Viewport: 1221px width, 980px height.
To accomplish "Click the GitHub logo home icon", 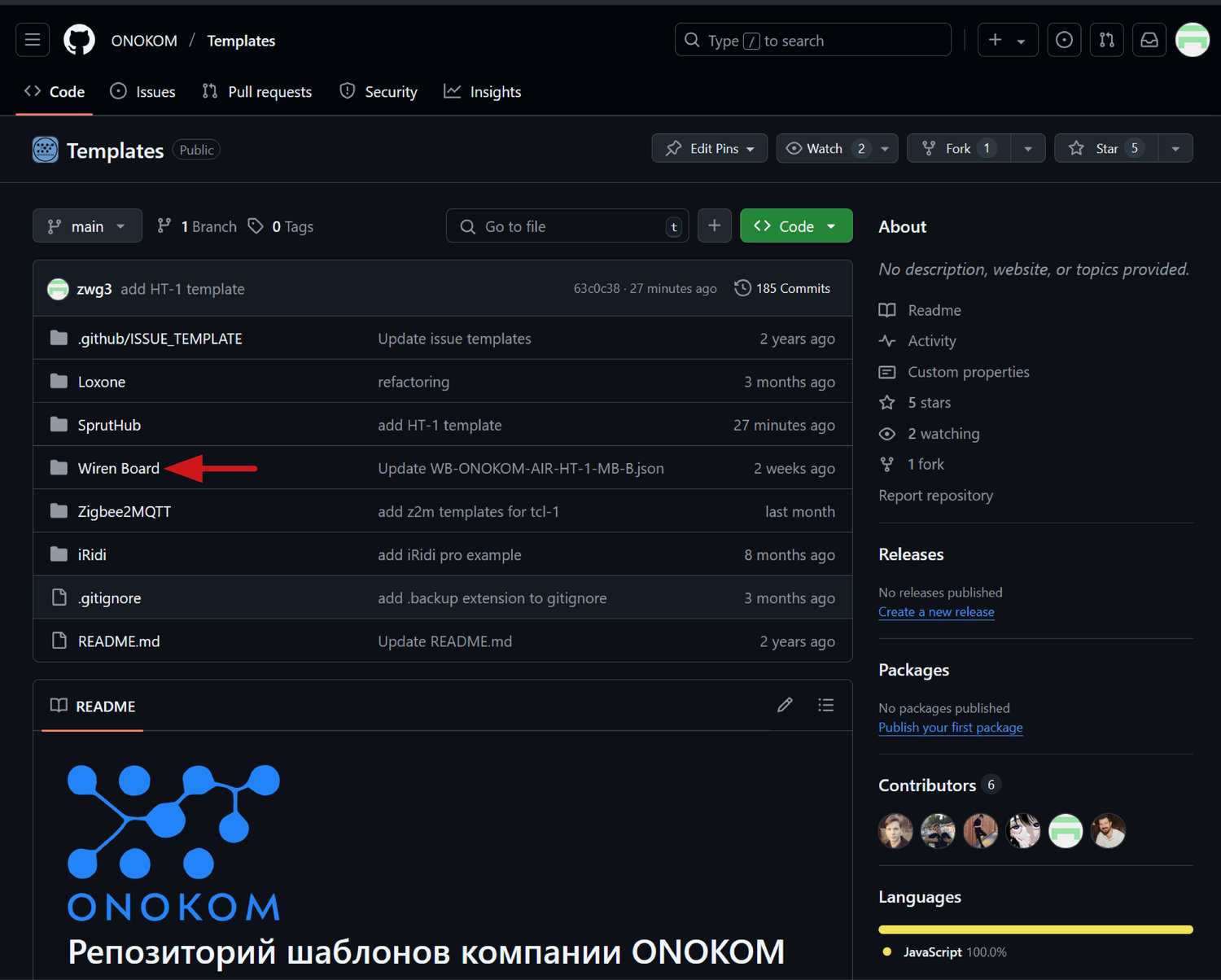I will (x=79, y=40).
